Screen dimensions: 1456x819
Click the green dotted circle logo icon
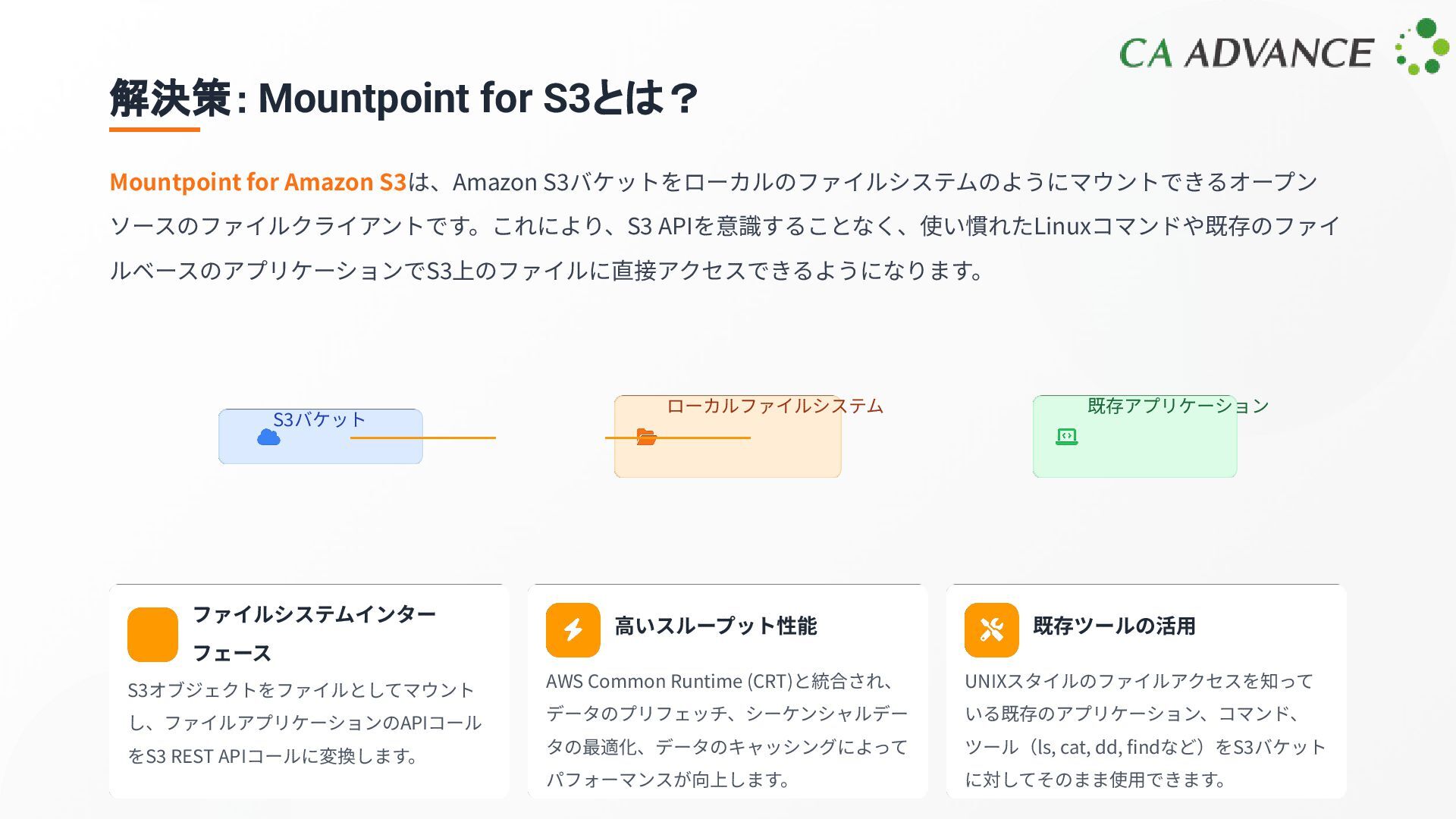(x=1422, y=47)
